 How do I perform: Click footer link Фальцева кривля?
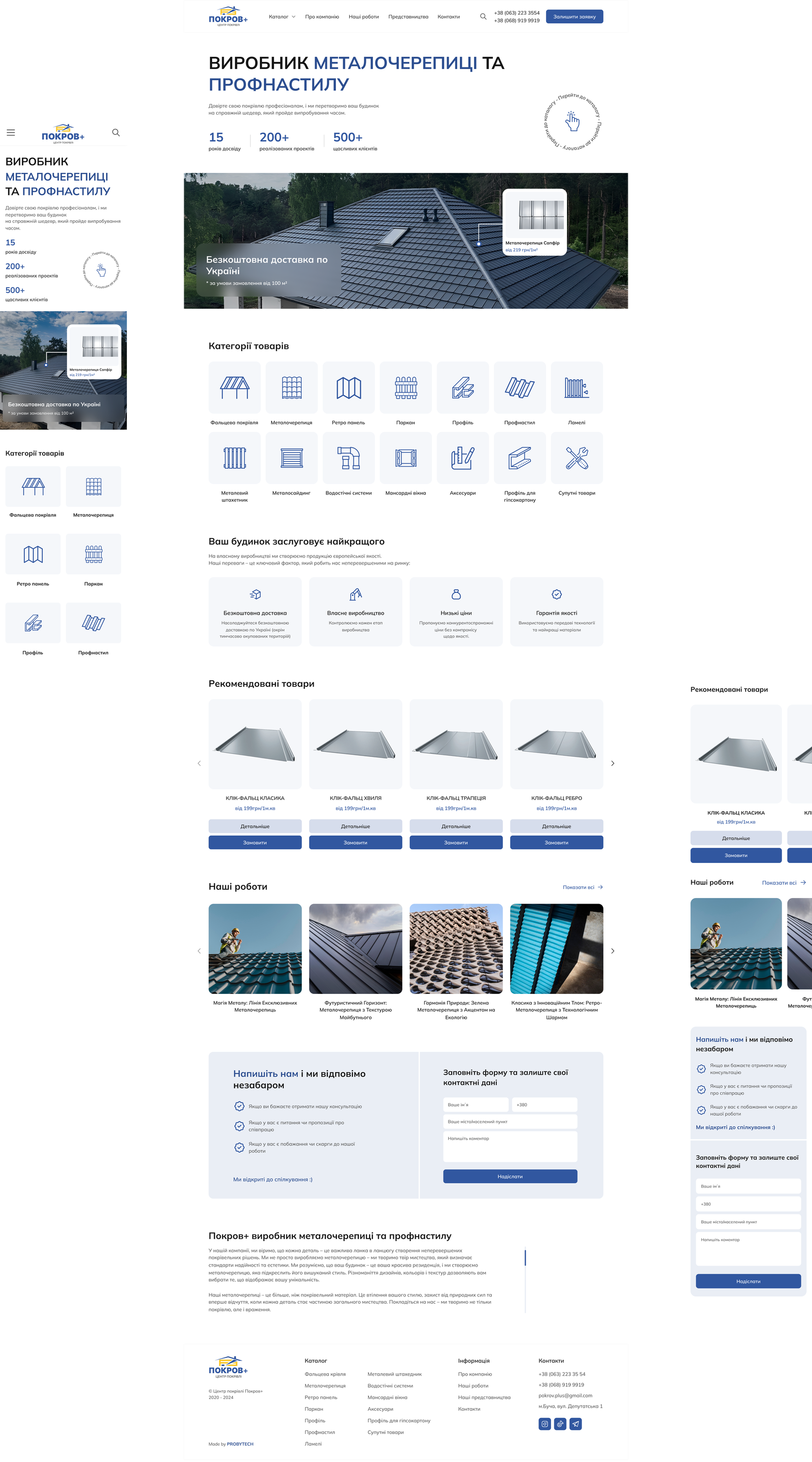coord(325,1374)
